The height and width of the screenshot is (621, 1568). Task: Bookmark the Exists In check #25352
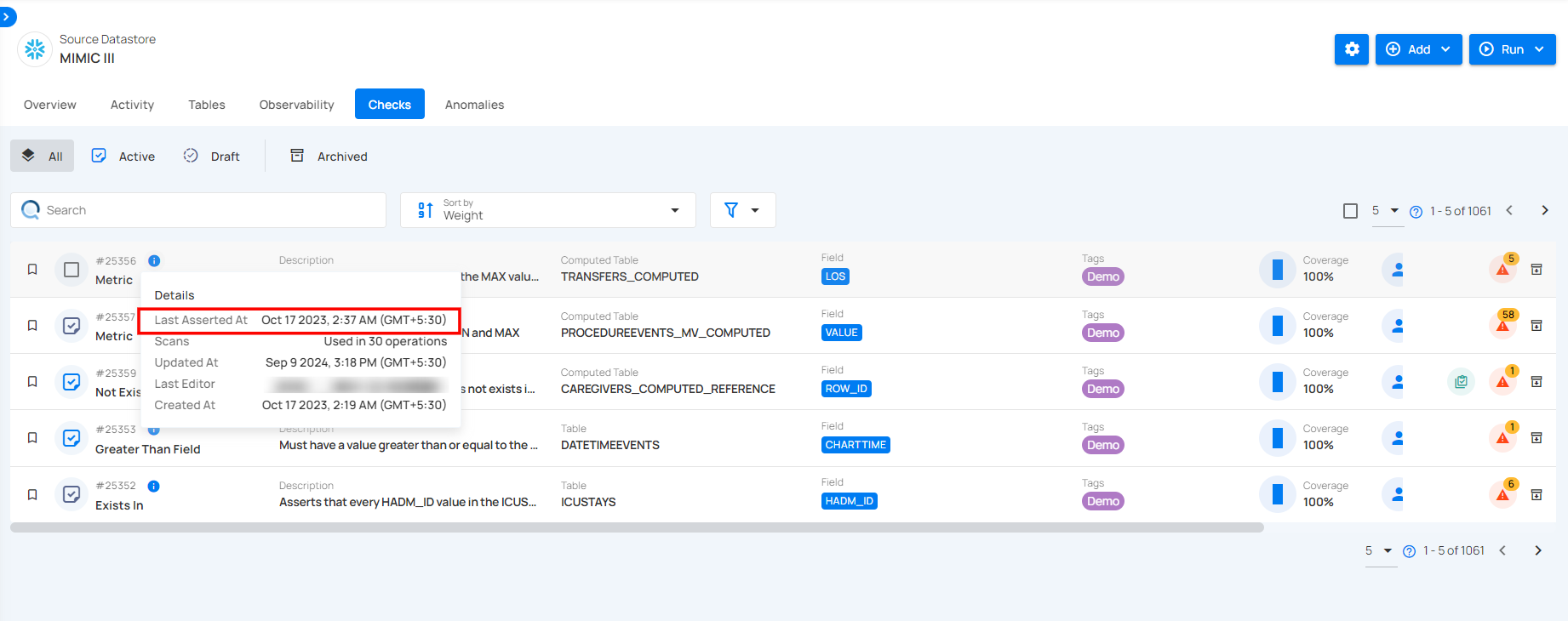pyautogui.click(x=32, y=495)
